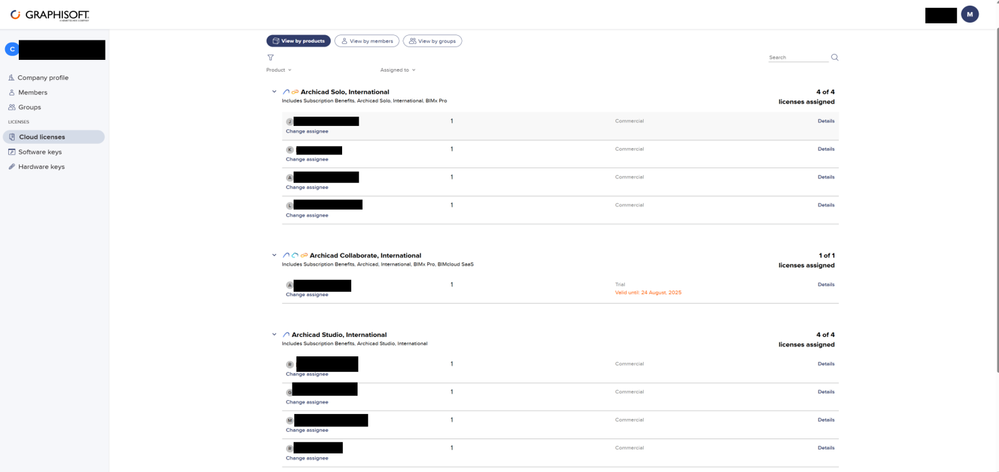Viewport: 999px width, 472px height.
Task: Click the search magnifier icon
Action: tap(835, 58)
